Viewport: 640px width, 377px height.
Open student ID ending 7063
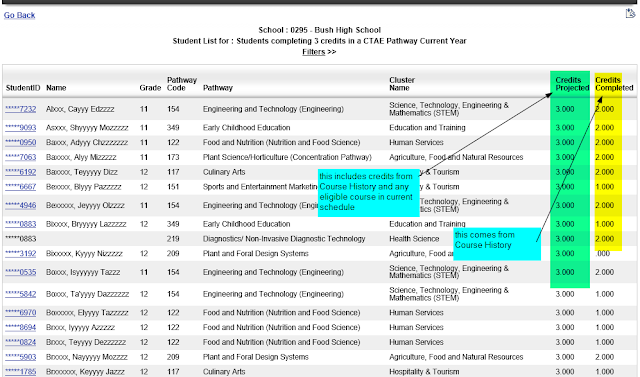pyautogui.click(x=21, y=157)
